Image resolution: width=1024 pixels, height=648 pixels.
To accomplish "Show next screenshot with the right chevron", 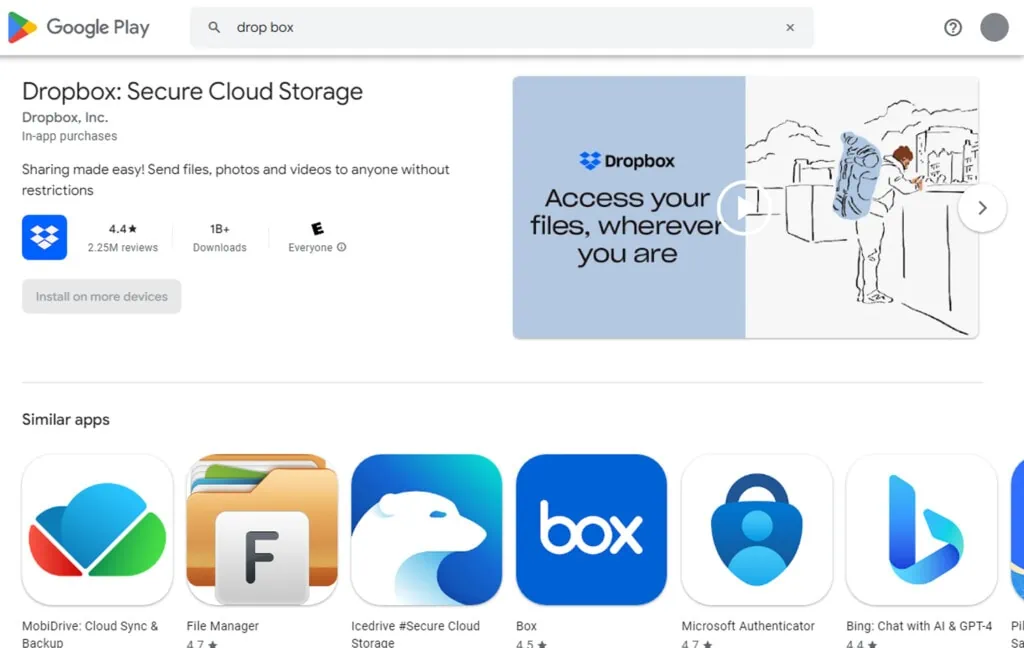I will tap(982, 208).
